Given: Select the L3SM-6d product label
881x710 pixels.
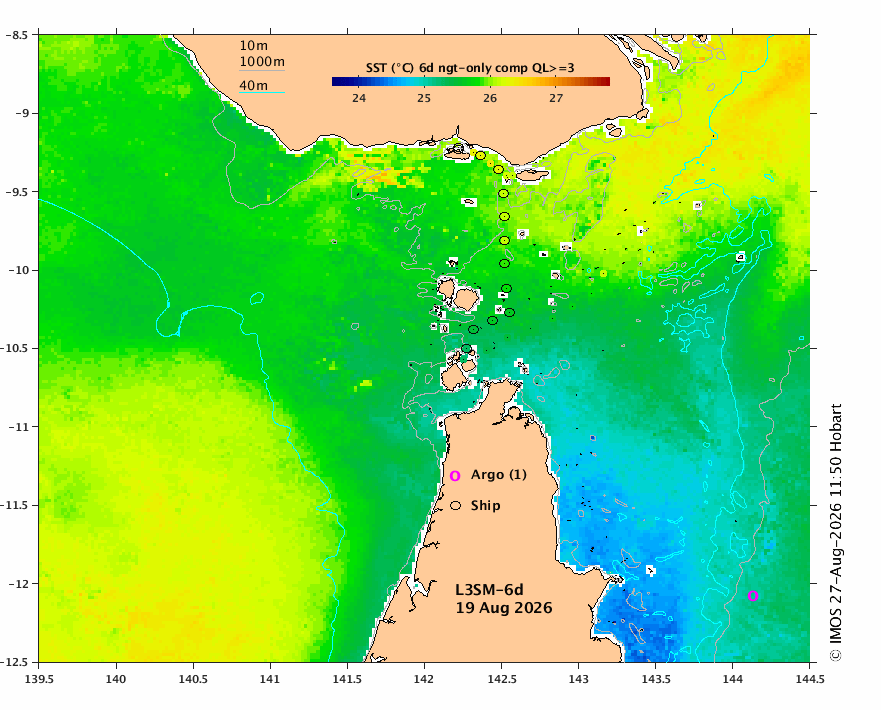Looking at the screenshot, I should [489, 590].
